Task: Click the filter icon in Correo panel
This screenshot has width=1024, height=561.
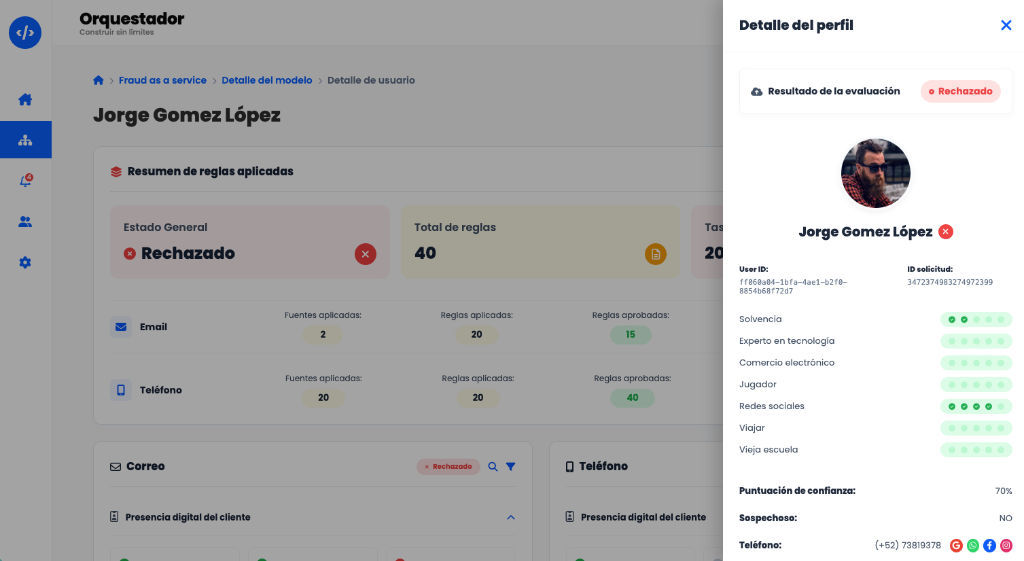Action: tap(511, 466)
